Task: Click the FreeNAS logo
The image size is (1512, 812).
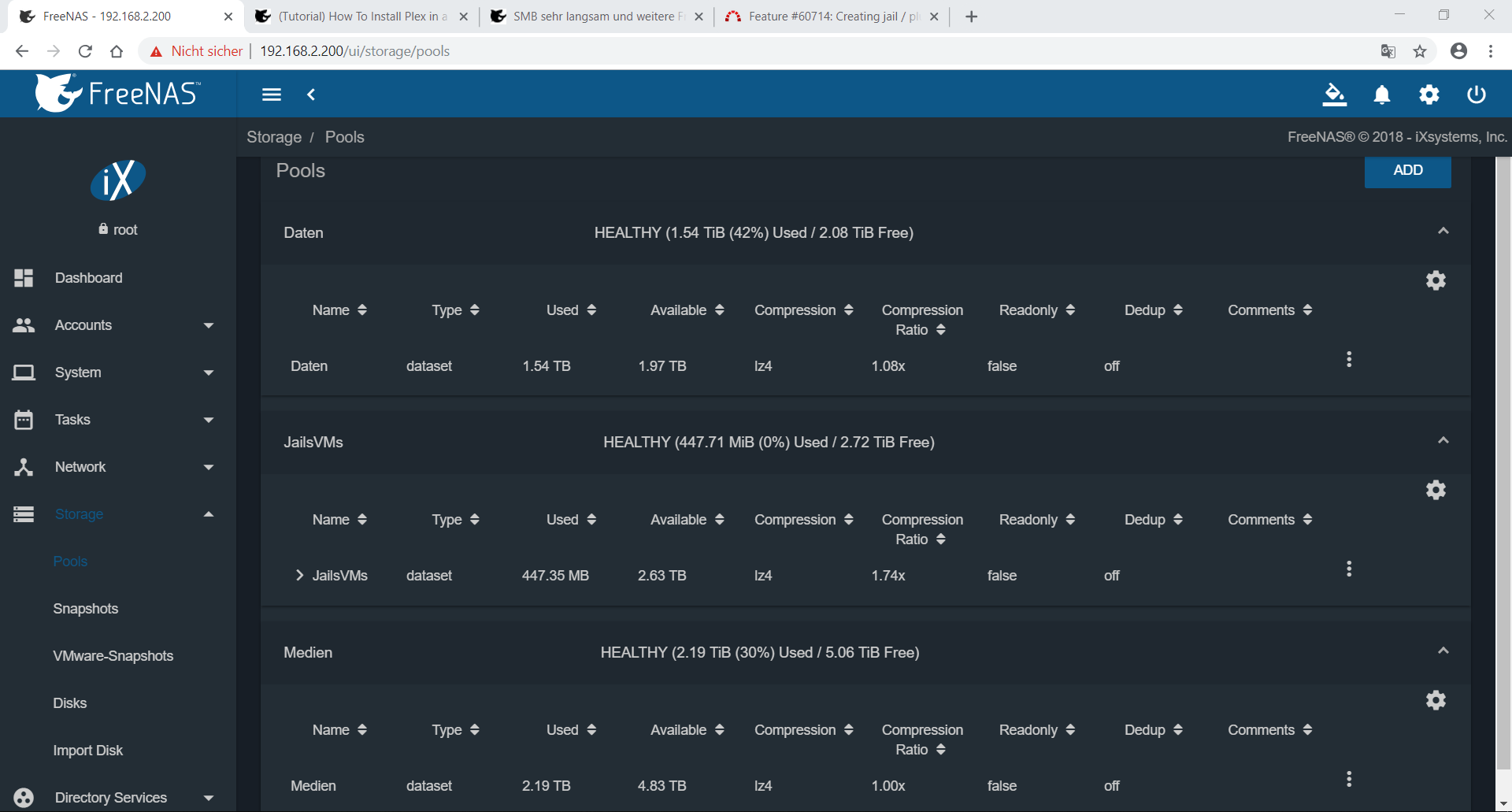Action: (118, 93)
